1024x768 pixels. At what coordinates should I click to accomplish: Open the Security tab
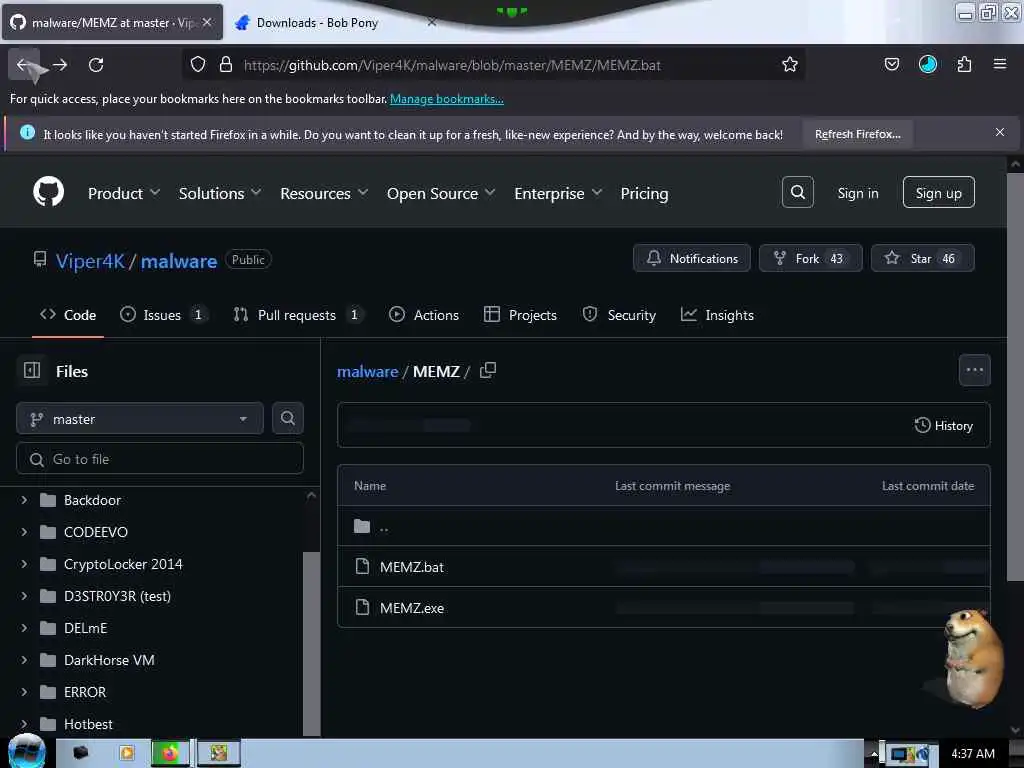619,315
